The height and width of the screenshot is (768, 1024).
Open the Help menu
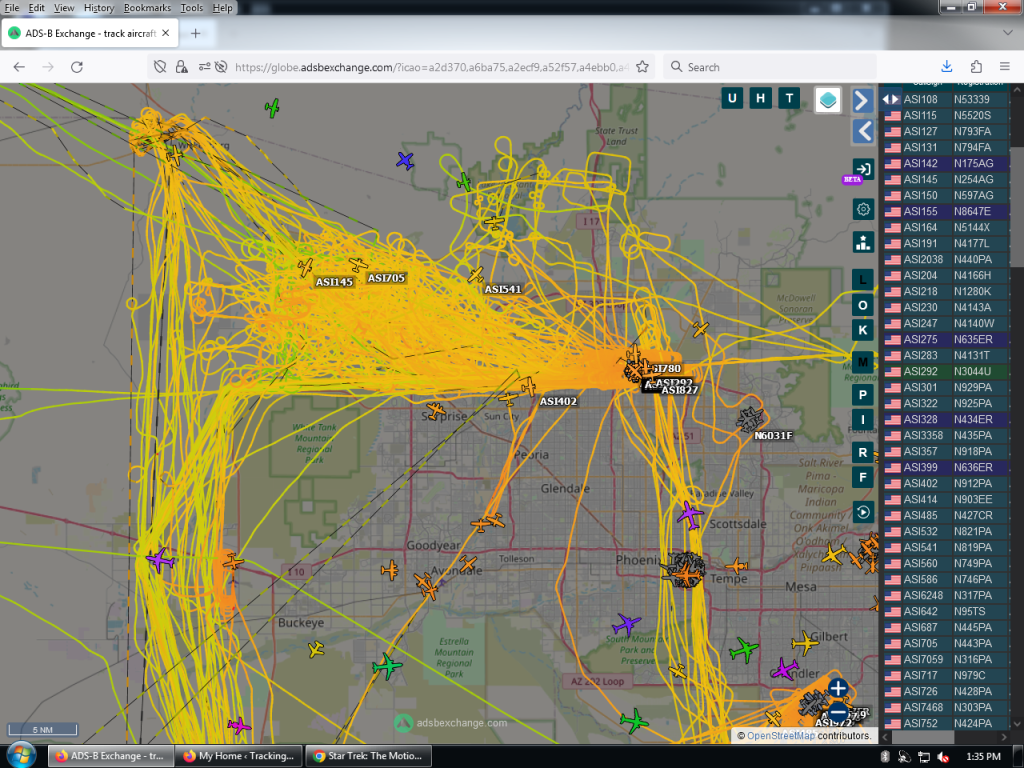(x=222, y=8)
